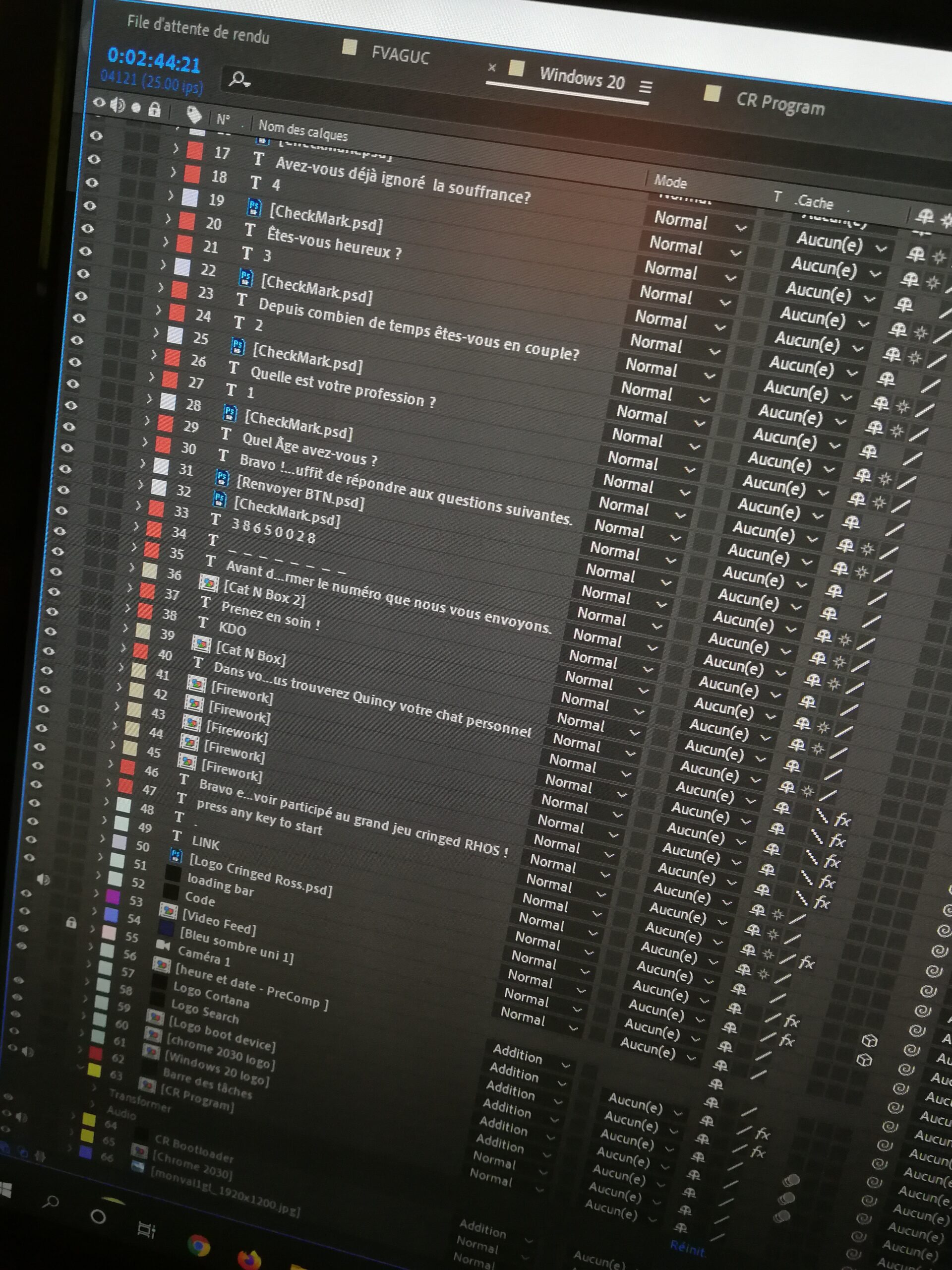Expand layer 25 CheckMark.psd arrow

tap(157, 332)
